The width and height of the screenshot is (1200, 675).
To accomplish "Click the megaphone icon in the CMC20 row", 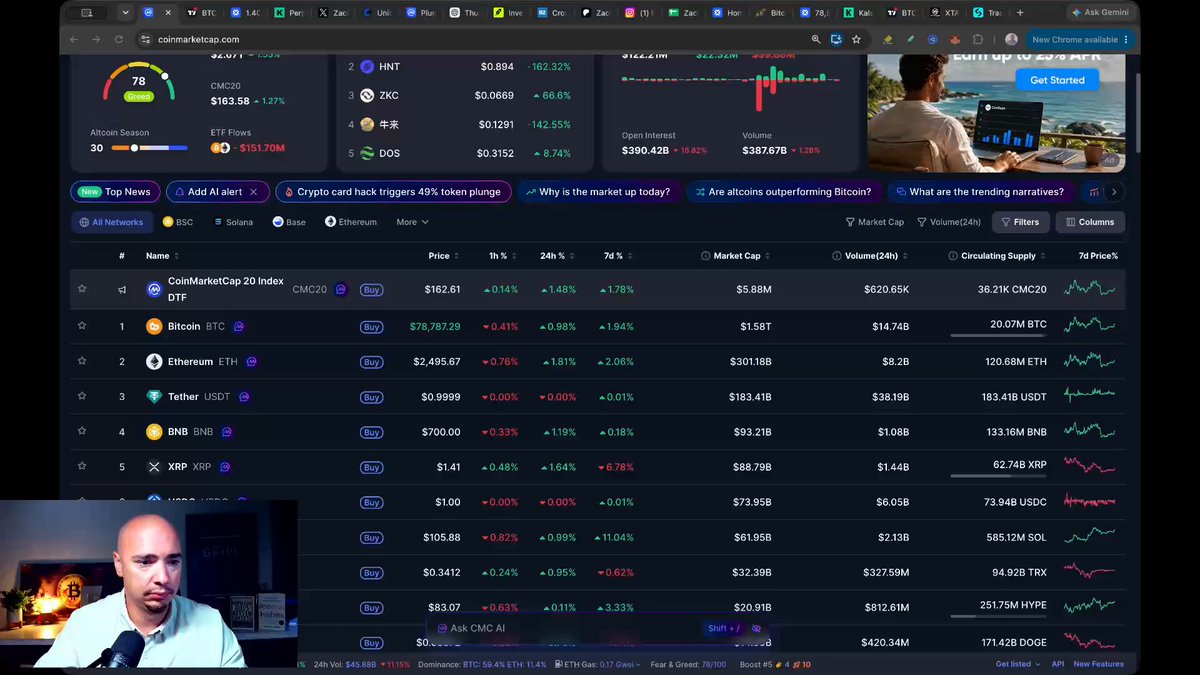I will pyautogui.click(x=122, y=290).
